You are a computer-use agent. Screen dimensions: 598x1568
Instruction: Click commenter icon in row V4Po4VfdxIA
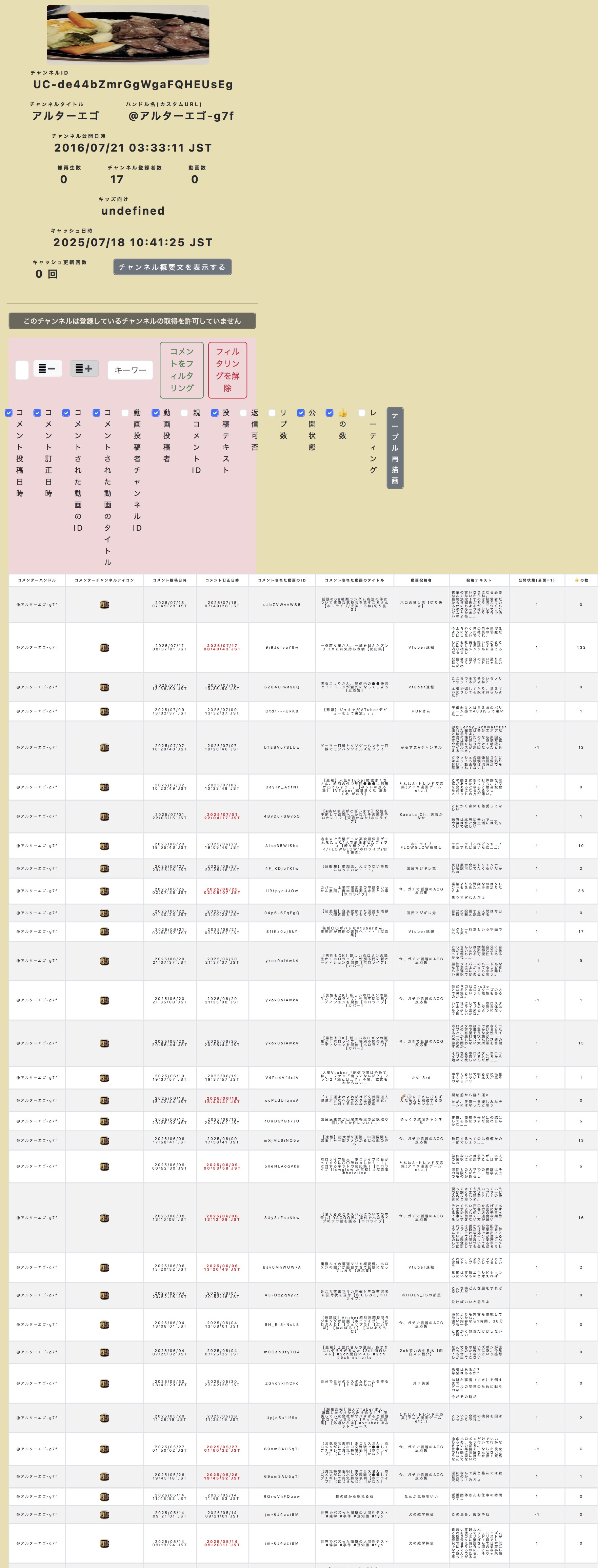tap(105, 1078)
